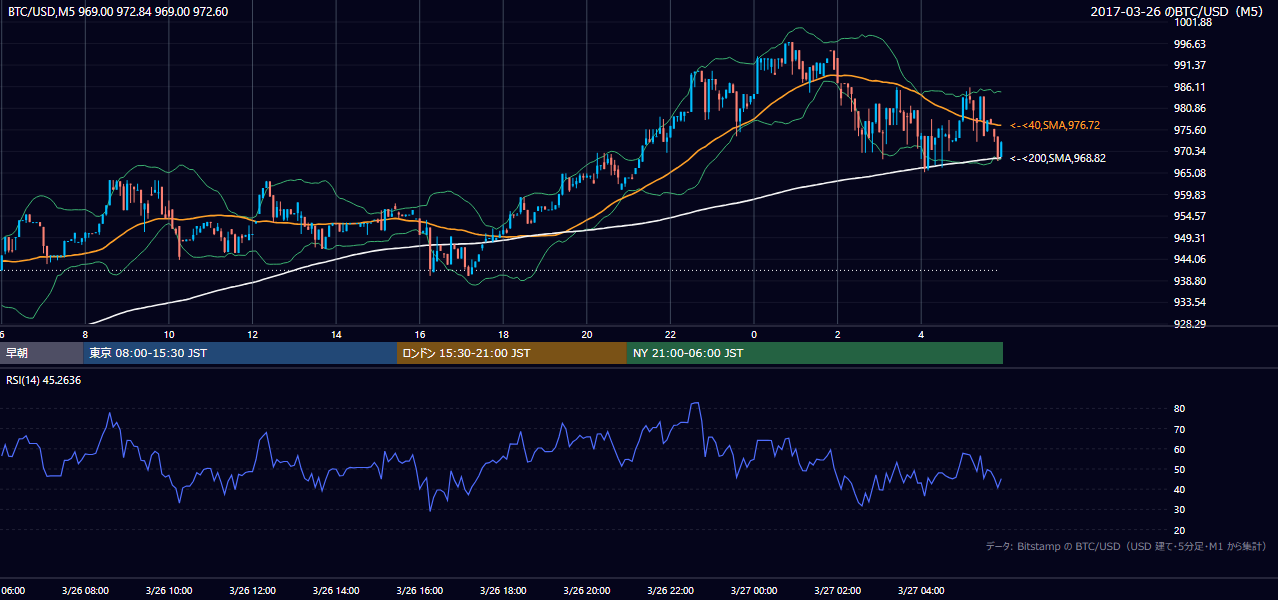Click hour tick 4 under price chart

click(921, 334)
